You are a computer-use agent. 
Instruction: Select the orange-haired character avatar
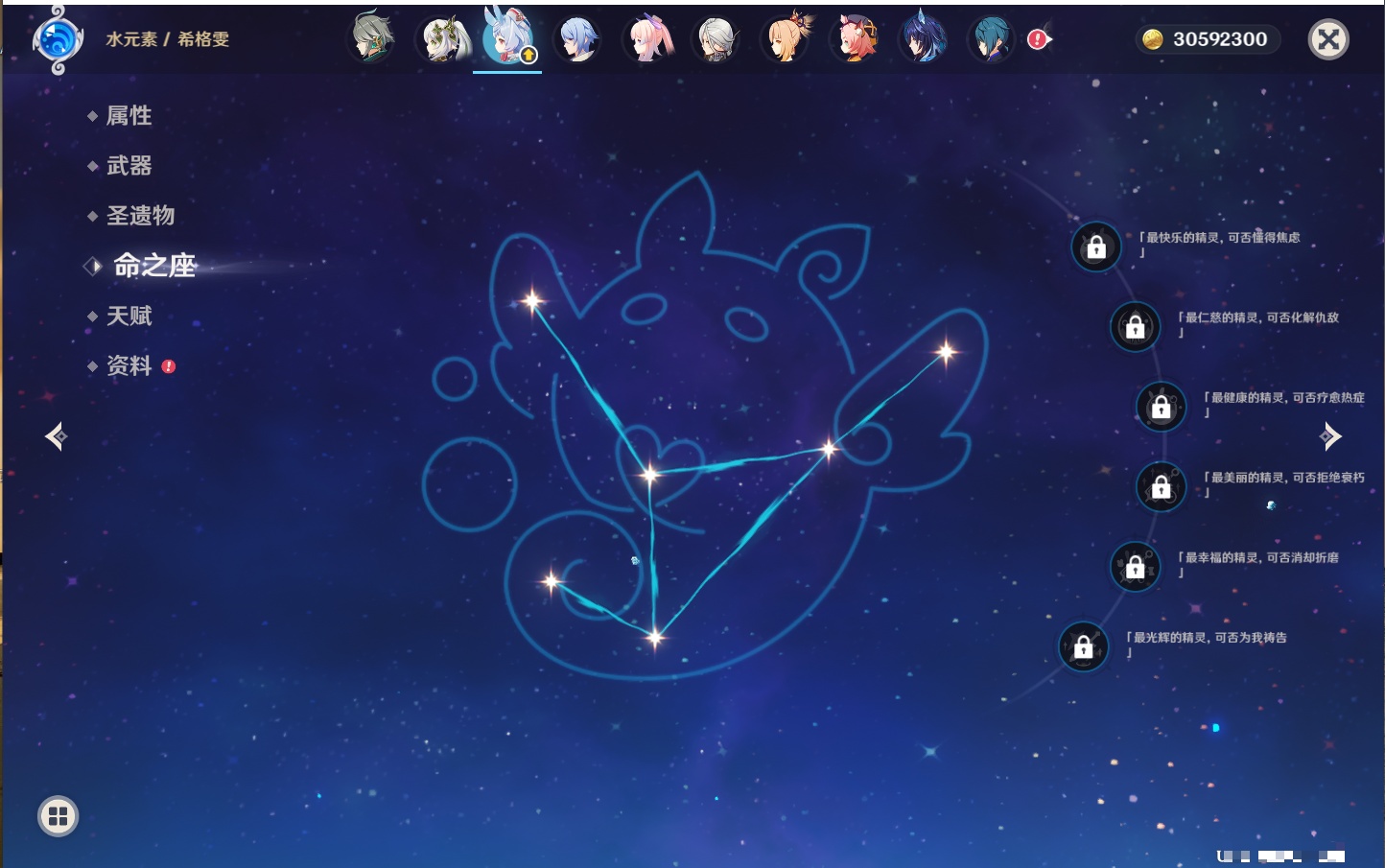[786, 39]
